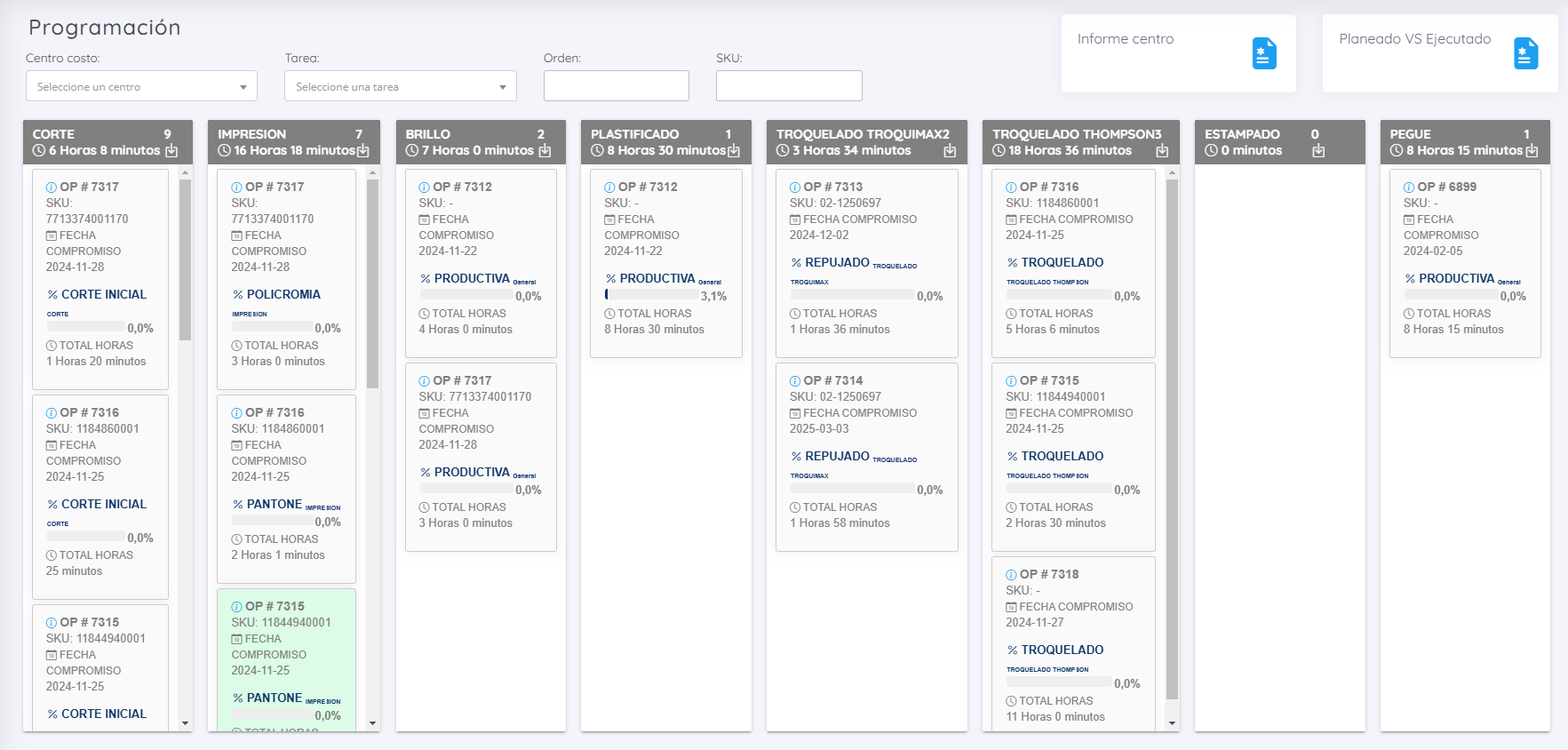Image resolution: width=1568 pixels, height=750 pixels.
Task: Open info icon for OP # 7313
Action: (795, 187)
